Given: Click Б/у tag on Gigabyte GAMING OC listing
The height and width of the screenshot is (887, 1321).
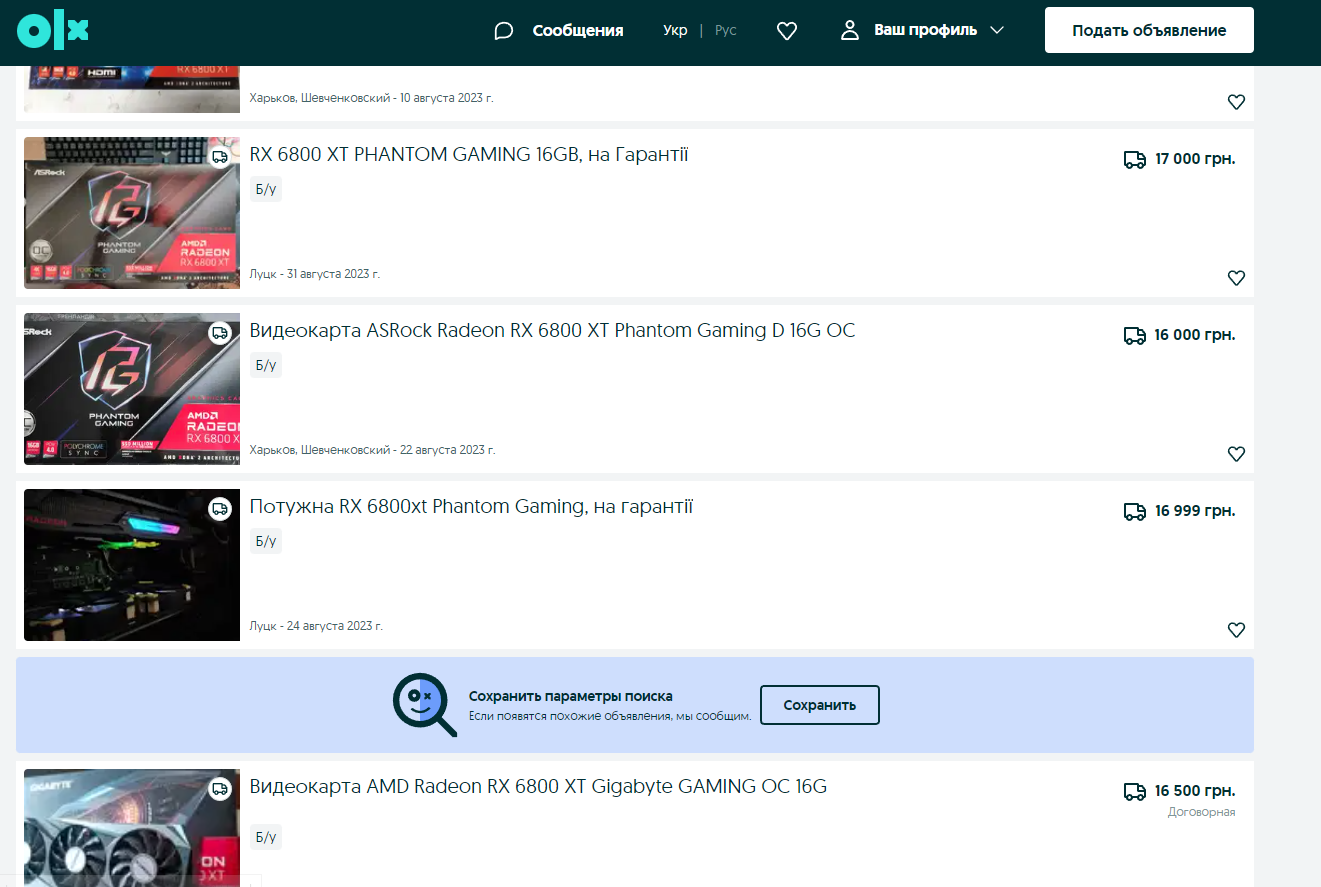Looking at the screenshot, I should tap(266, 837).
